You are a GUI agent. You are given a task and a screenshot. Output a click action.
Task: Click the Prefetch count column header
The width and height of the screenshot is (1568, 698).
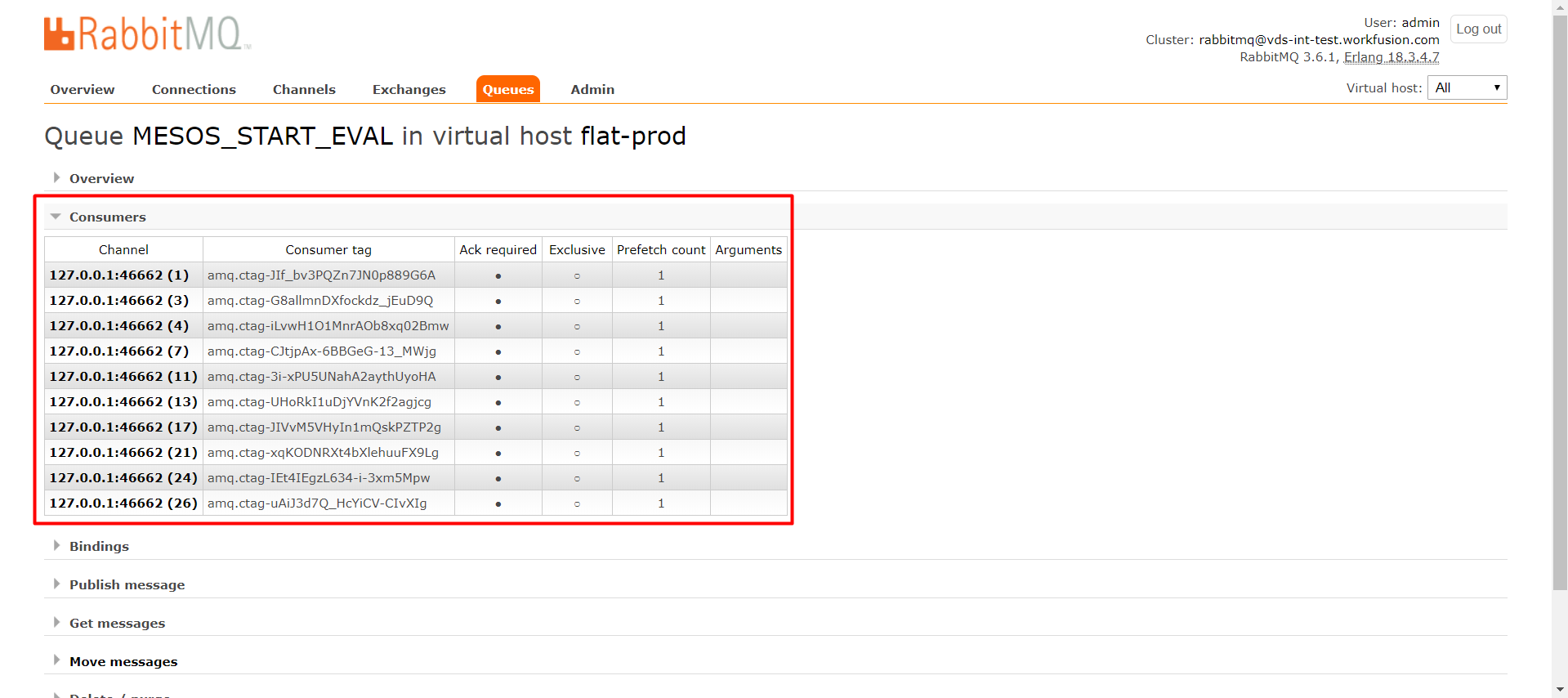pos(661,249)
